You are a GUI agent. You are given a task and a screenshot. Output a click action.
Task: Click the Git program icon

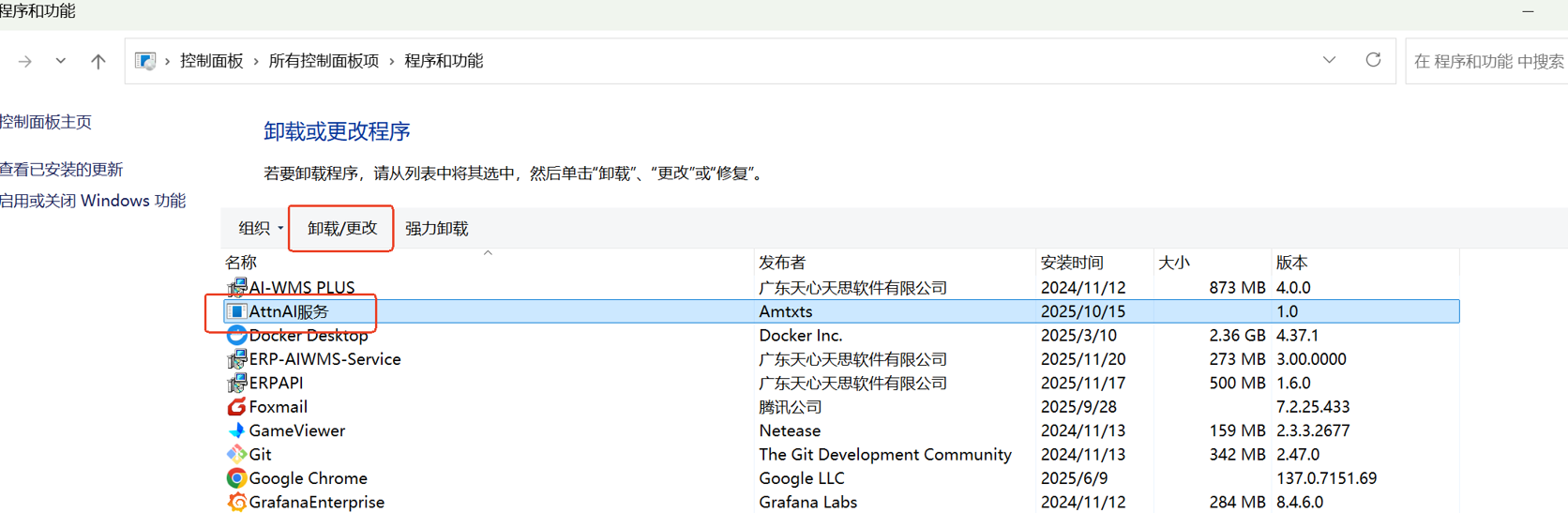[236, 454]
